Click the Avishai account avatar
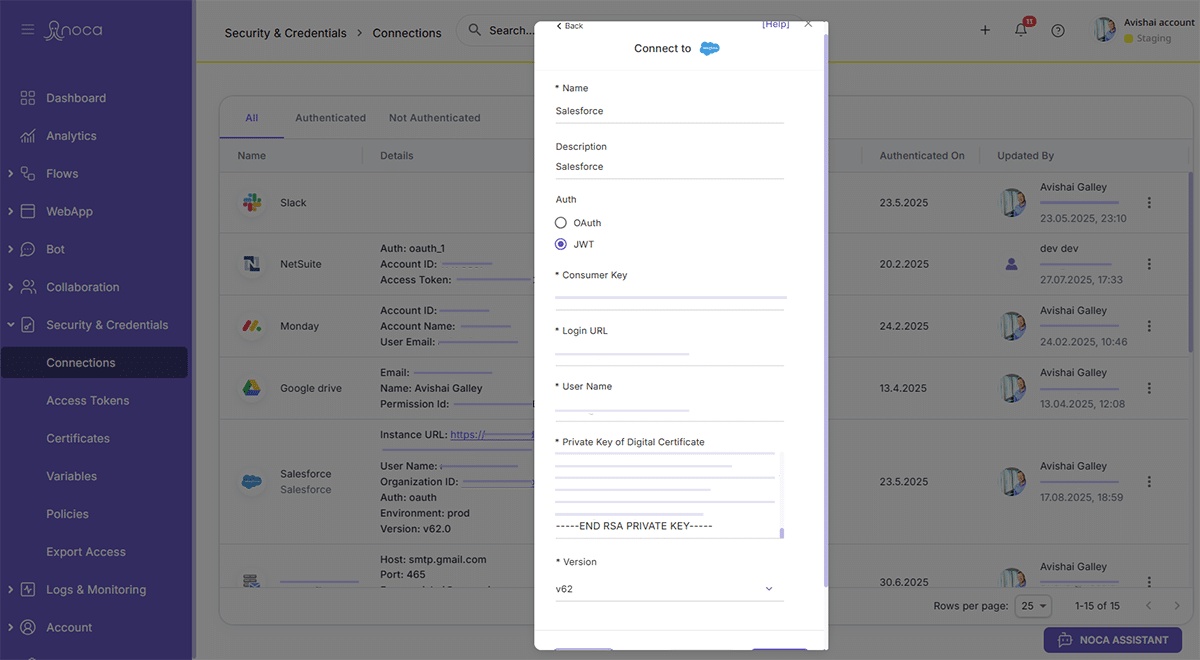 [x=1104, y=30]
